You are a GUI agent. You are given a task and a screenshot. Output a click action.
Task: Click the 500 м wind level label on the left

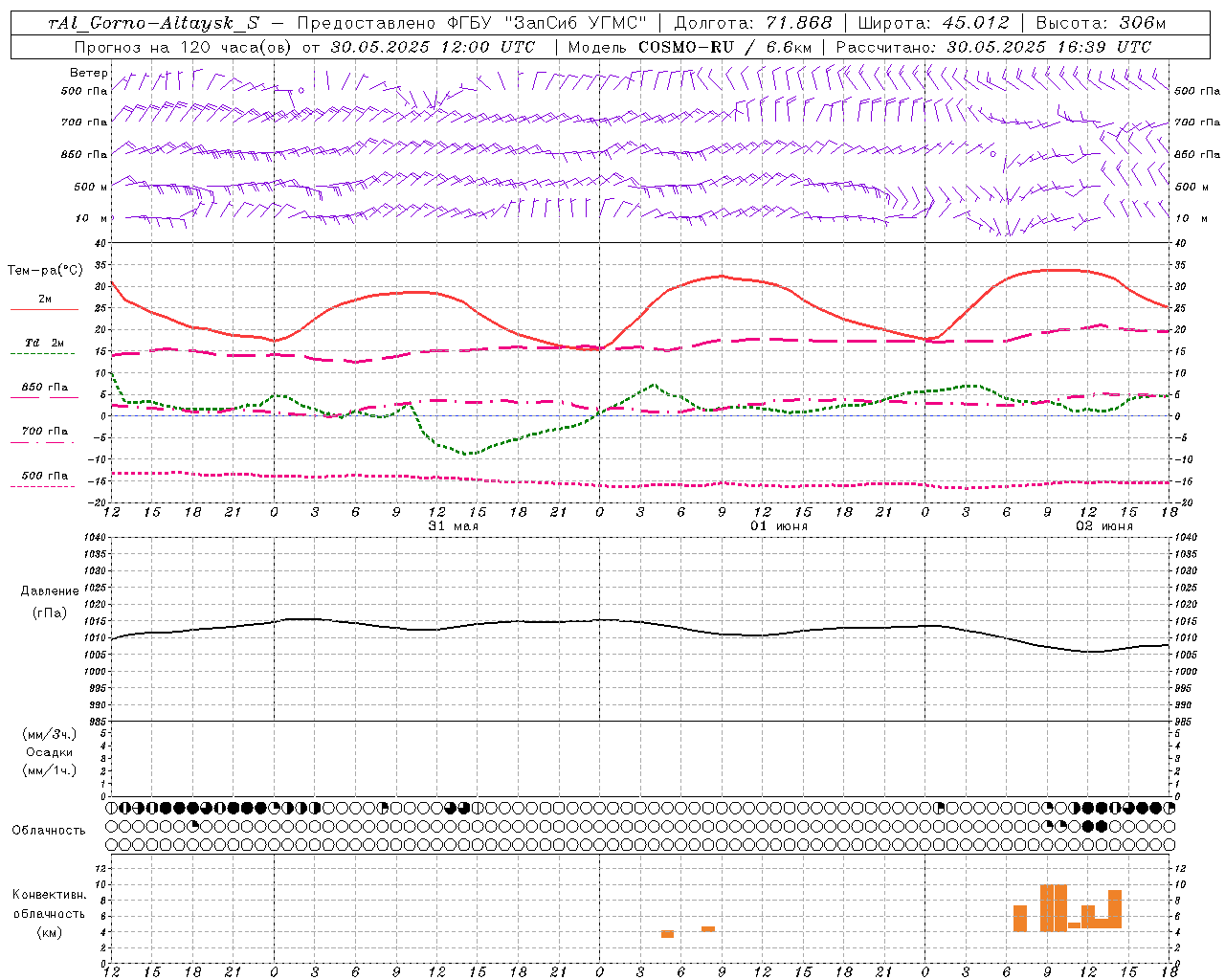[x=91, y=187]
